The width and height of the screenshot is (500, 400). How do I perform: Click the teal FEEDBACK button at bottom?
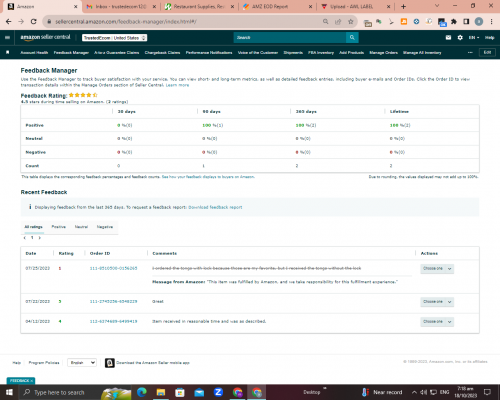click(x=21, y=381)
